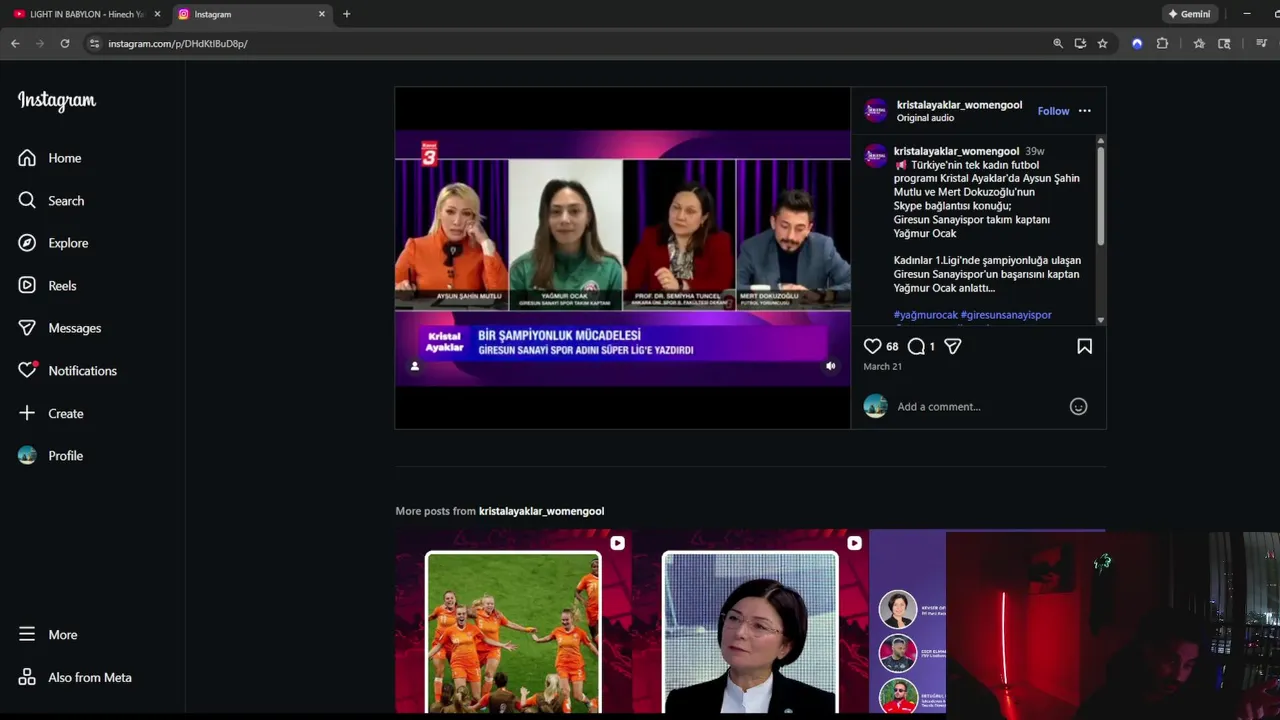The height and width of the screenshot is (720, 1280).
Task: Open your Profile from the sidebar
Action: click(51, 456)
